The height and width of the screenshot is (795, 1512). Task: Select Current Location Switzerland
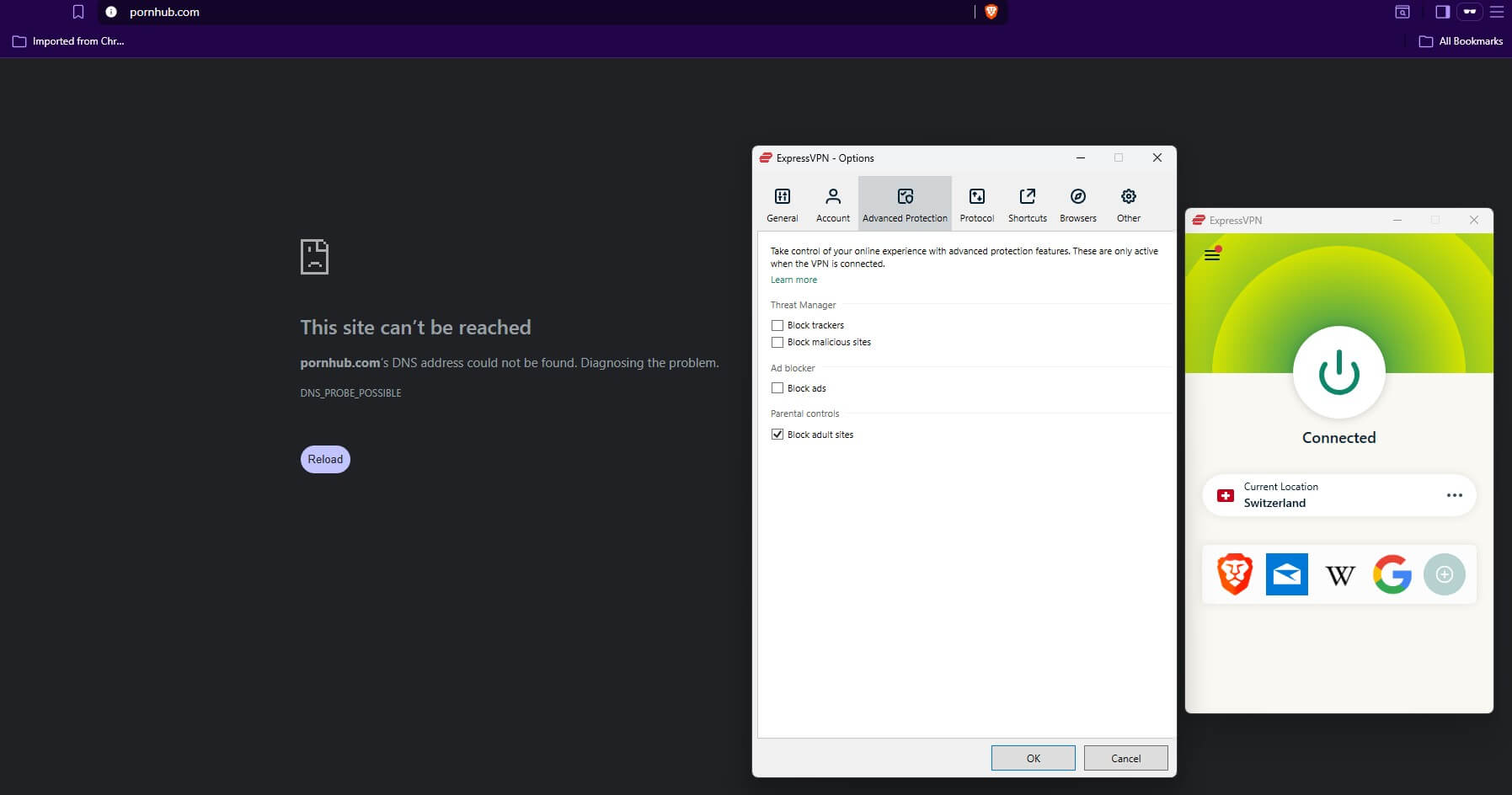click(x=1339, y=495)
